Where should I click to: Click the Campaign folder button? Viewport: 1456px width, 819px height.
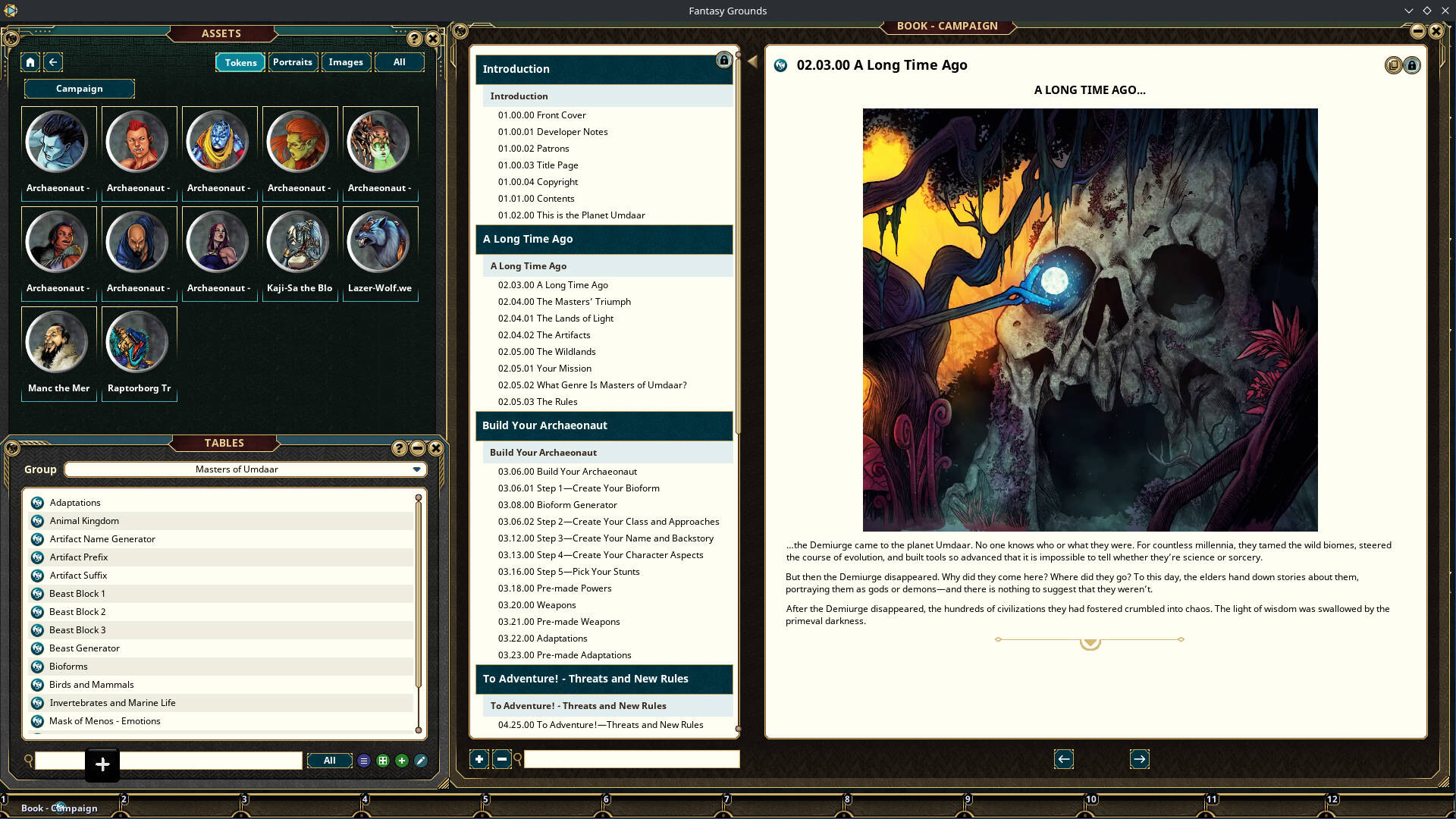click(x=80, y=89)
